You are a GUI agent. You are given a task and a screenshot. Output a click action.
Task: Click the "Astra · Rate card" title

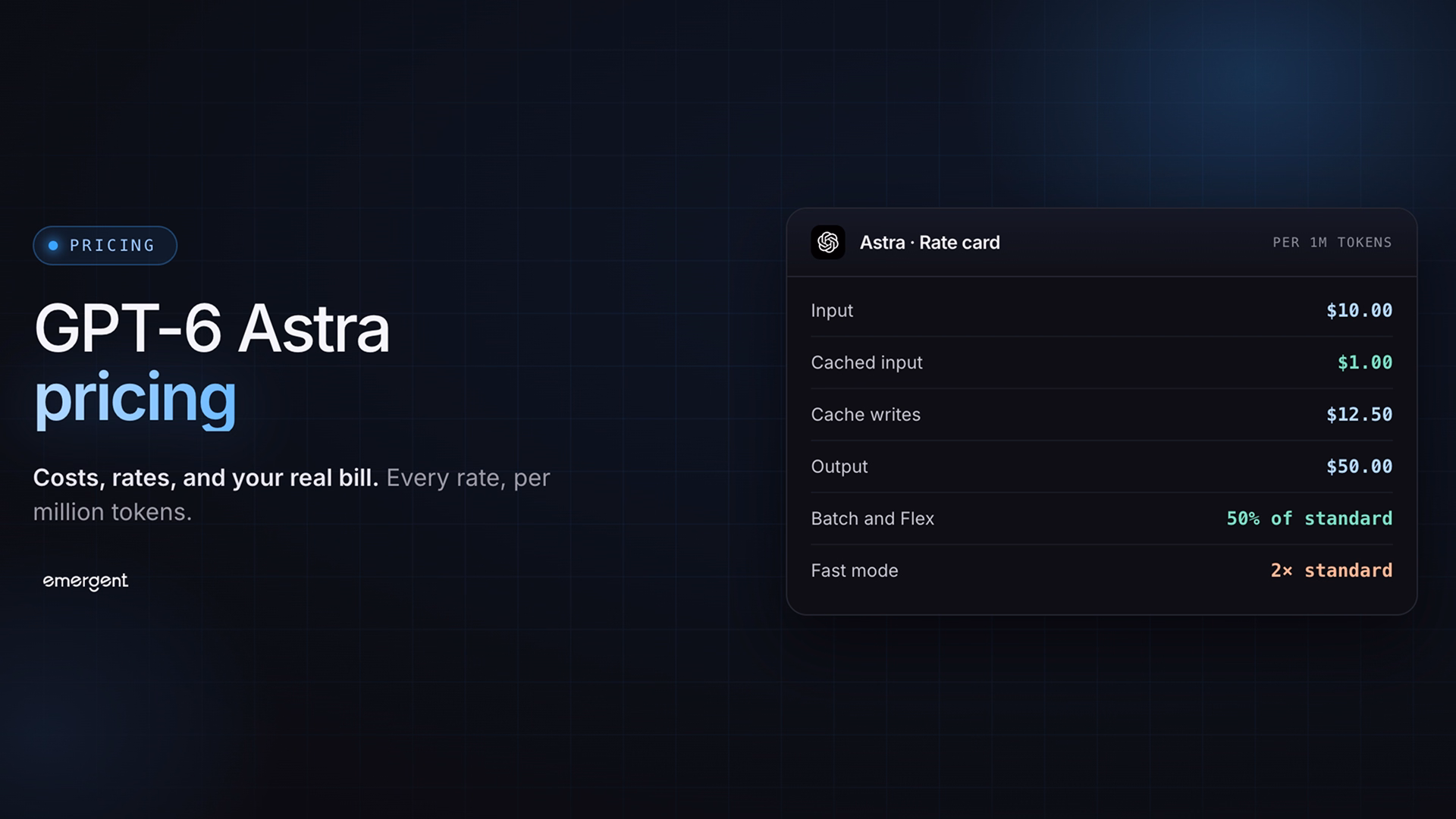pos(930,243)
